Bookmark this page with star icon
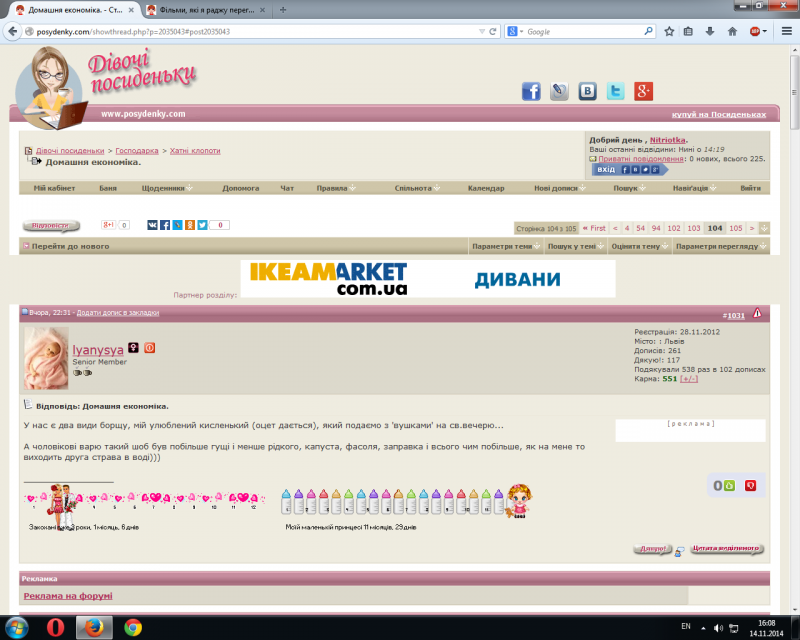The width and height of the screenshot is (800, 640). coord(669,32)
